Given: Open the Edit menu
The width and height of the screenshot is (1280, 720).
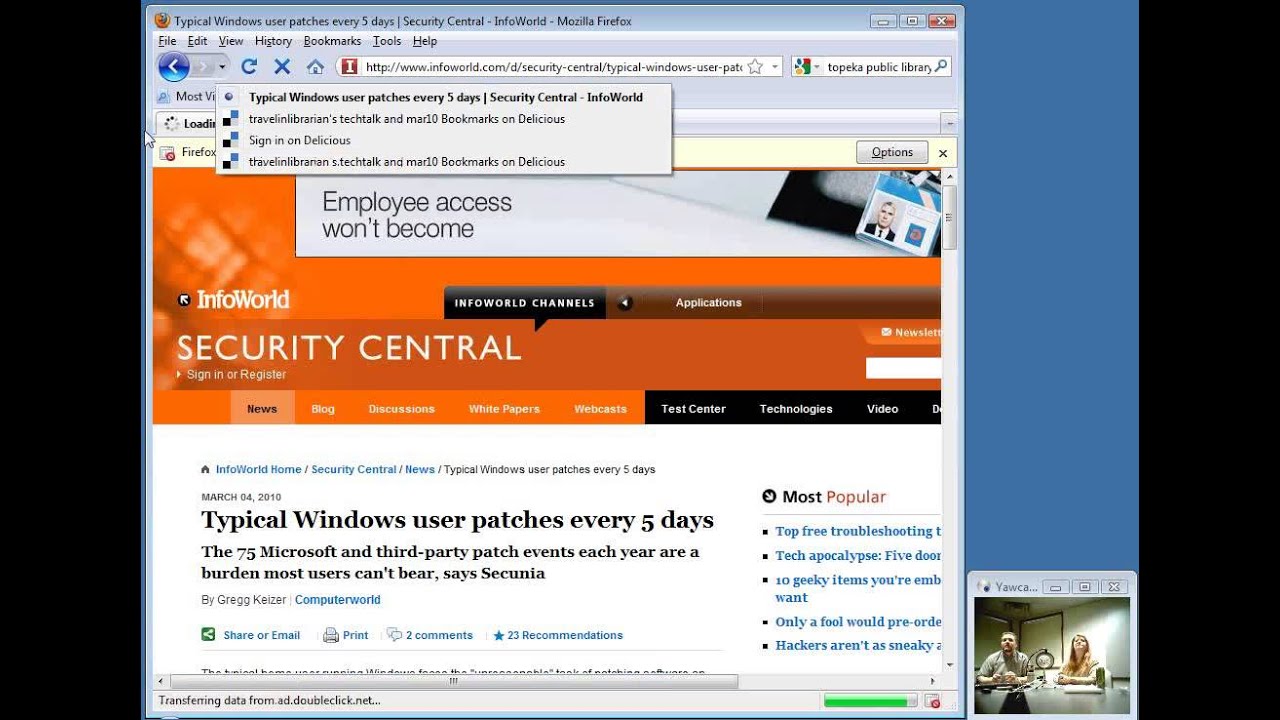Looking at the screenshot, I should coord(198,41).
